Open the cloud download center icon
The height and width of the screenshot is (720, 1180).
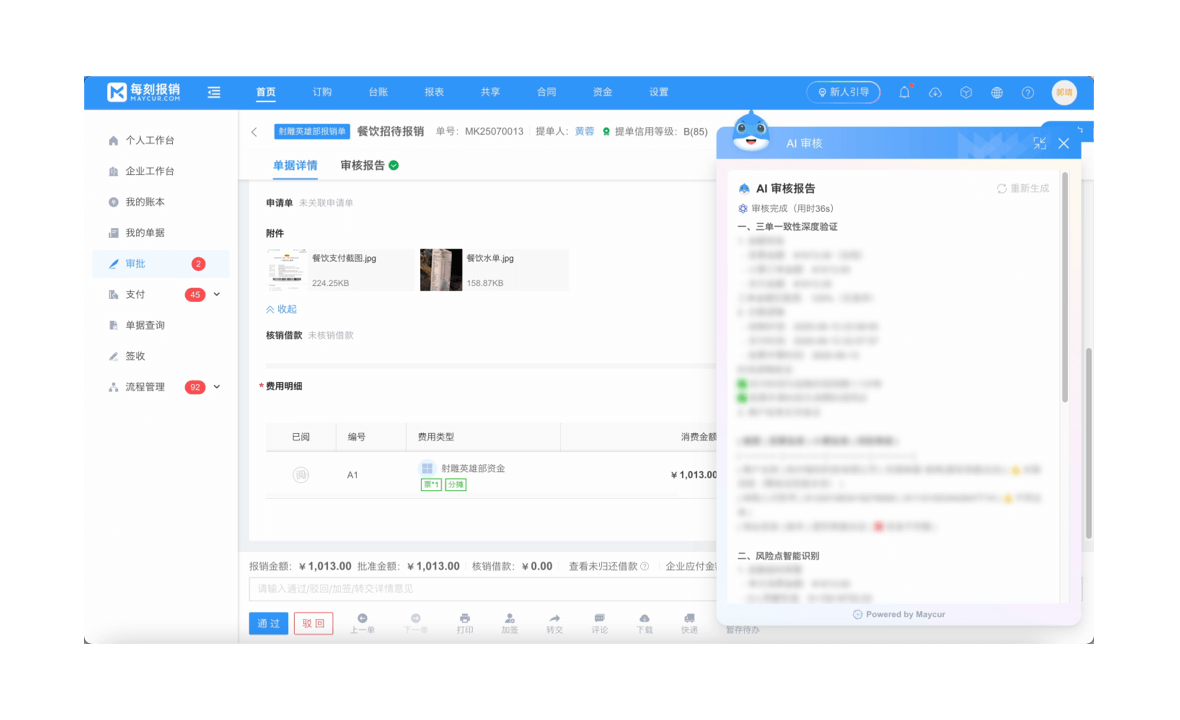[935, 92]
